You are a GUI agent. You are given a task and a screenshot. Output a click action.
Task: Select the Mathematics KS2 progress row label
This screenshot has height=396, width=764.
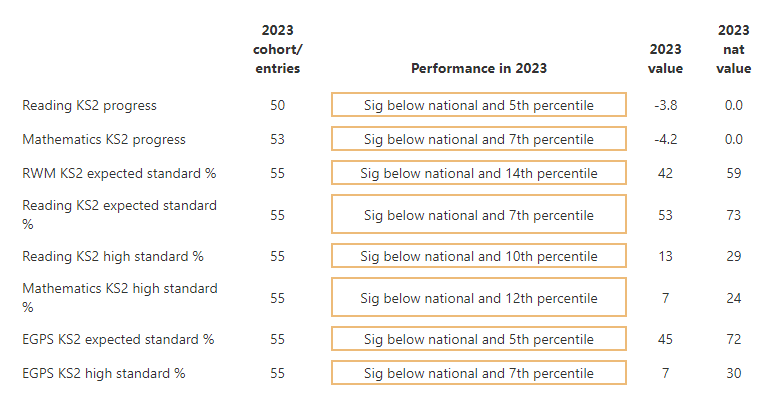(x=104, y=140)
